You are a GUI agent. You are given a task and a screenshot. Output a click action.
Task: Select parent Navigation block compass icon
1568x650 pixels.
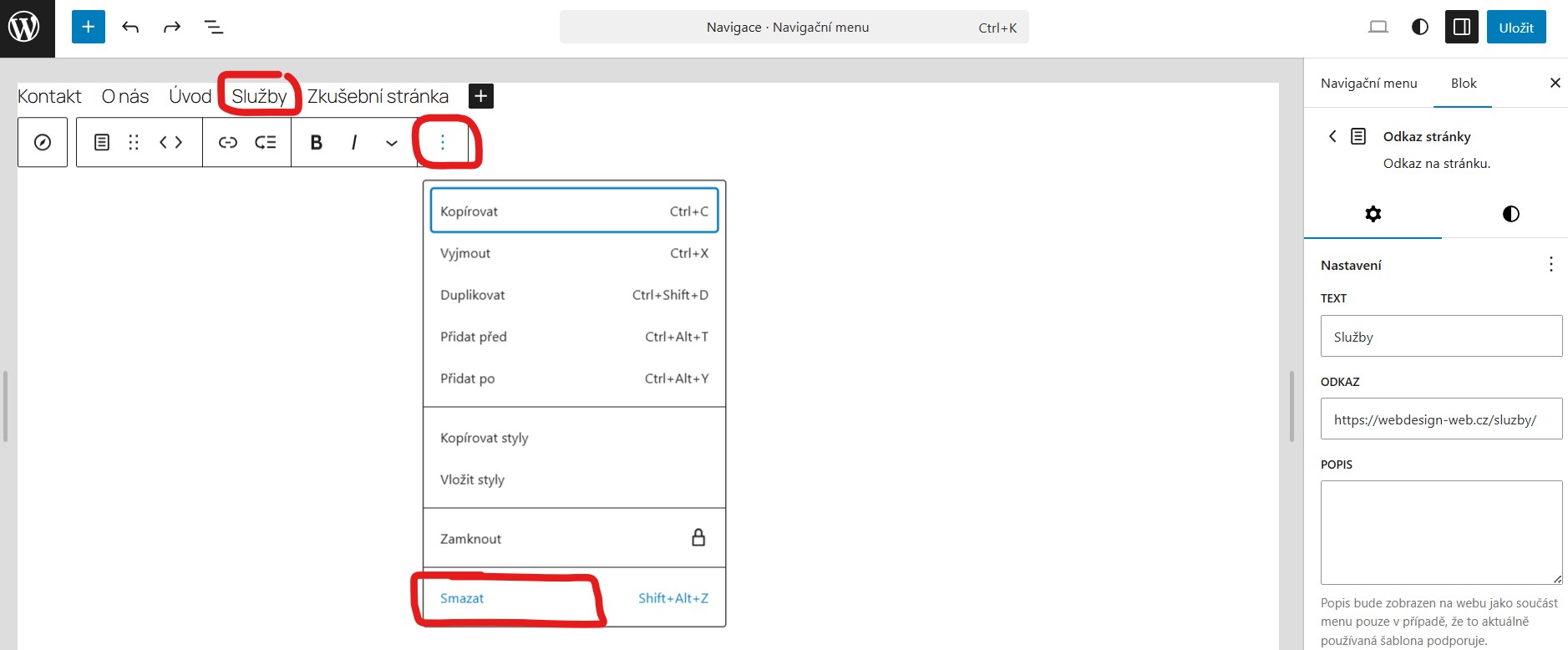pyautogui.click(x=43, y=142)
